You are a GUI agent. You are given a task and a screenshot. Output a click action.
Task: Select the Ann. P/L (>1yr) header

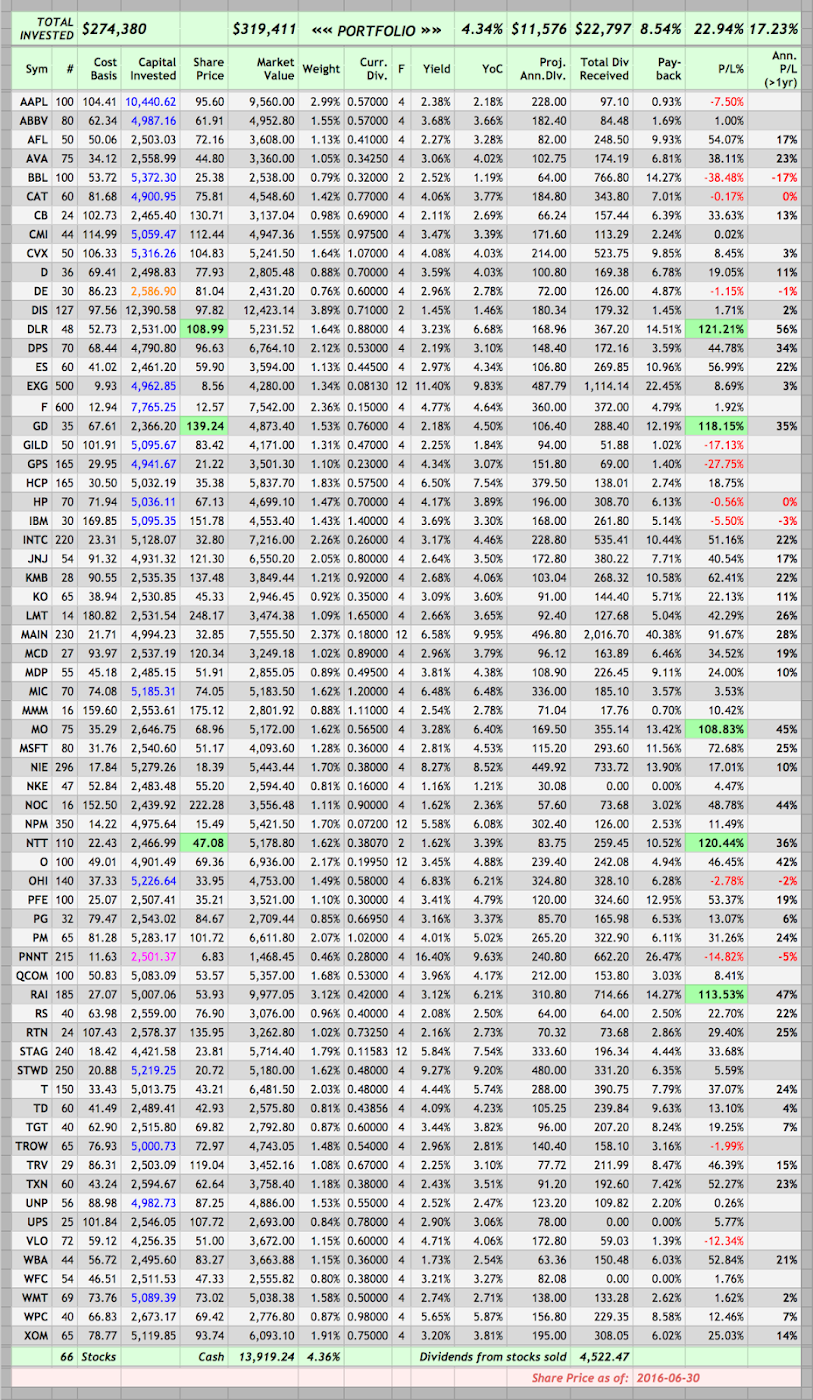point(779,69)
